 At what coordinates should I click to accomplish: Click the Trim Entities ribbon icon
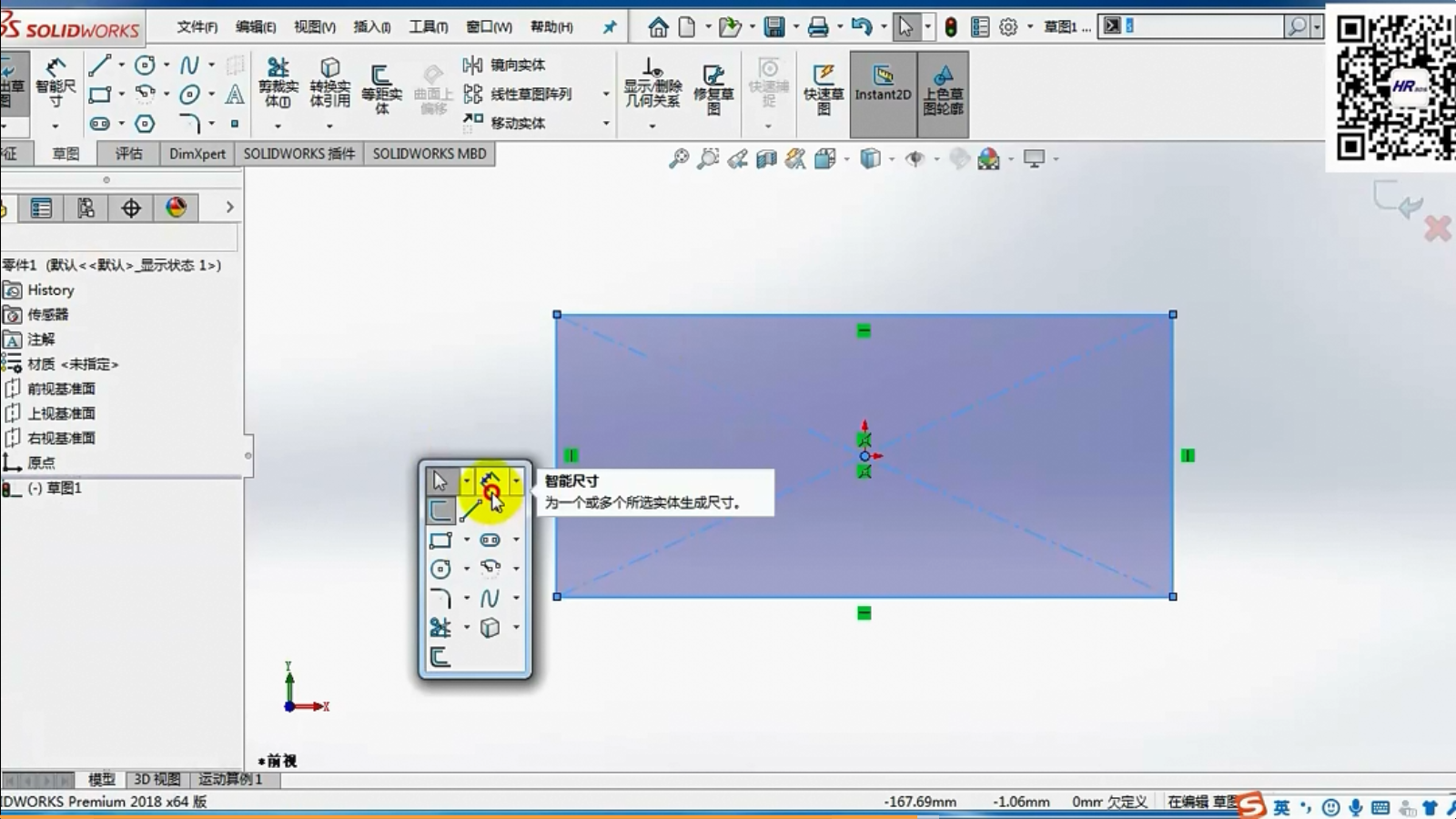pyautogui.click(x=278, y=82)
